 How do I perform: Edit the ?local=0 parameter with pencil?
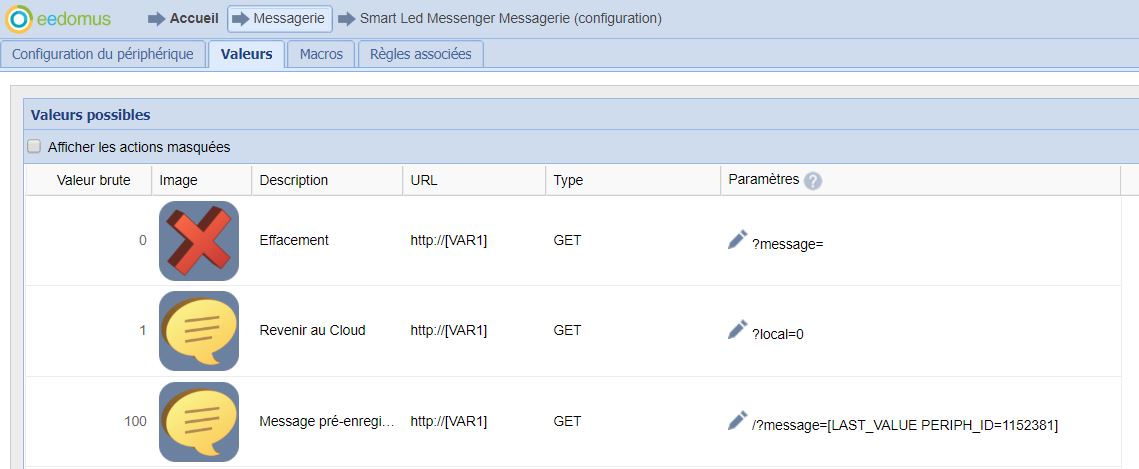click(x=737, y=329)
